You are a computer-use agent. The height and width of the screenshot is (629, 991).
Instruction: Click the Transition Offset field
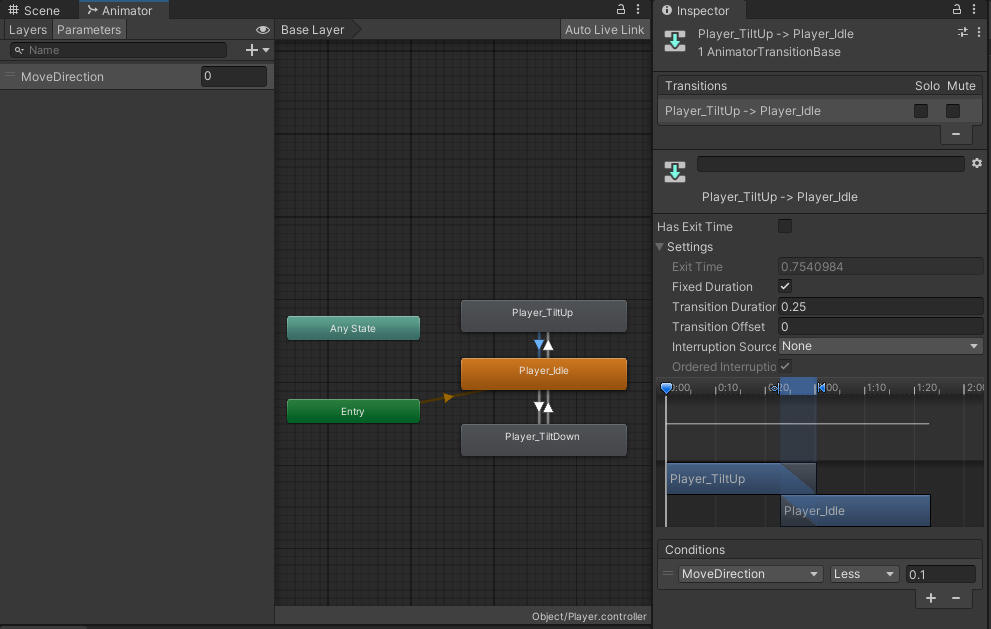[880, 326]
